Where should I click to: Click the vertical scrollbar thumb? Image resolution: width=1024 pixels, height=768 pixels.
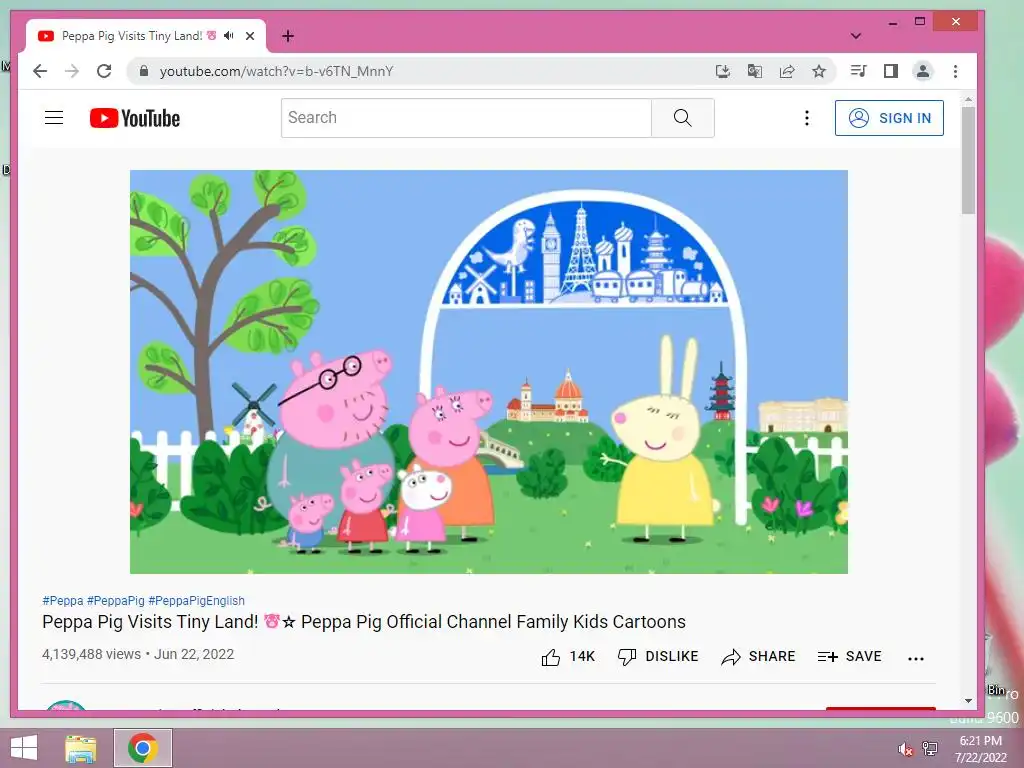point(968,160)
